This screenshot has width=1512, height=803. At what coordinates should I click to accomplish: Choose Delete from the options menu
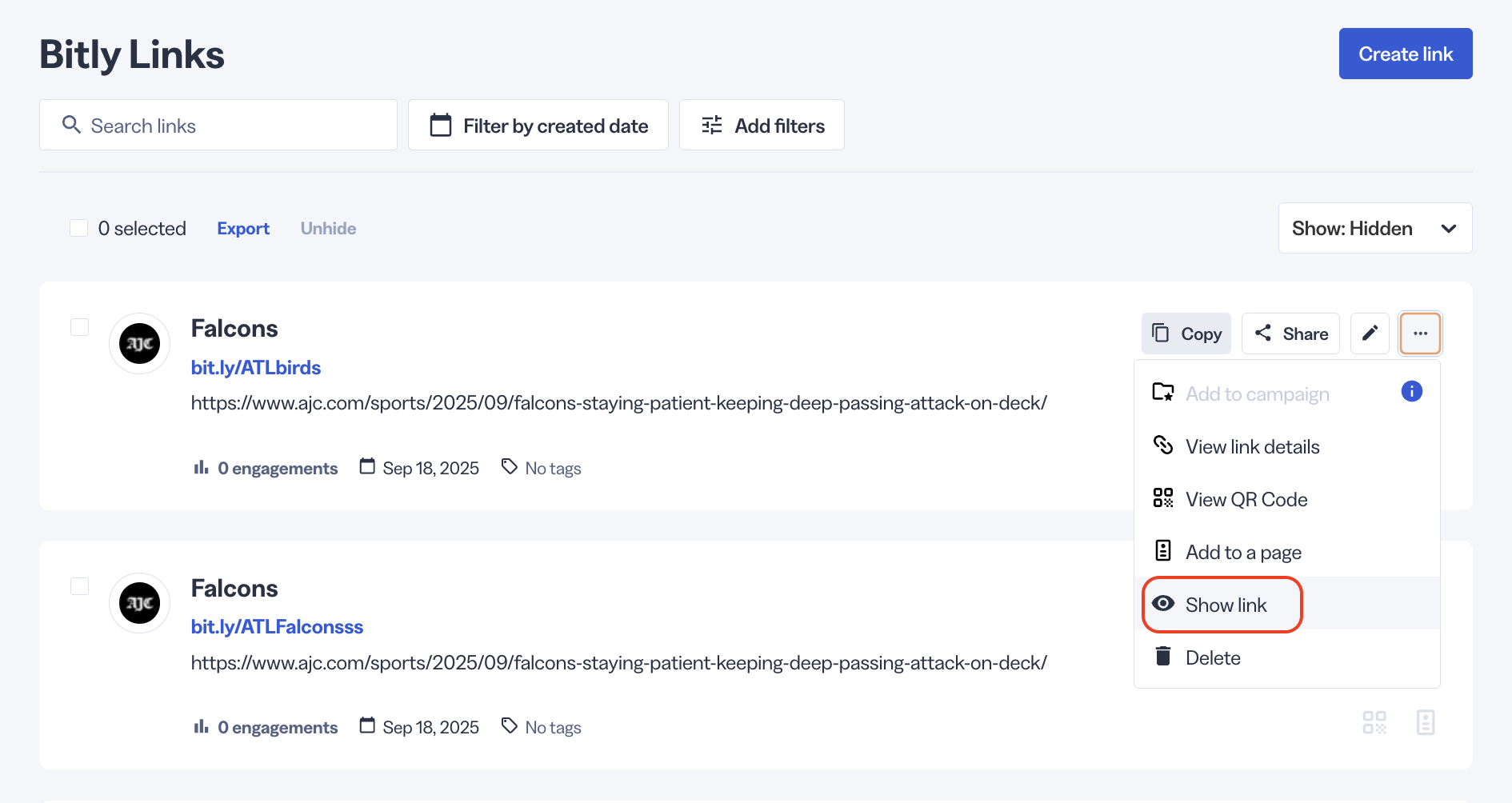pyautogui.click(x=1212, y=657)
